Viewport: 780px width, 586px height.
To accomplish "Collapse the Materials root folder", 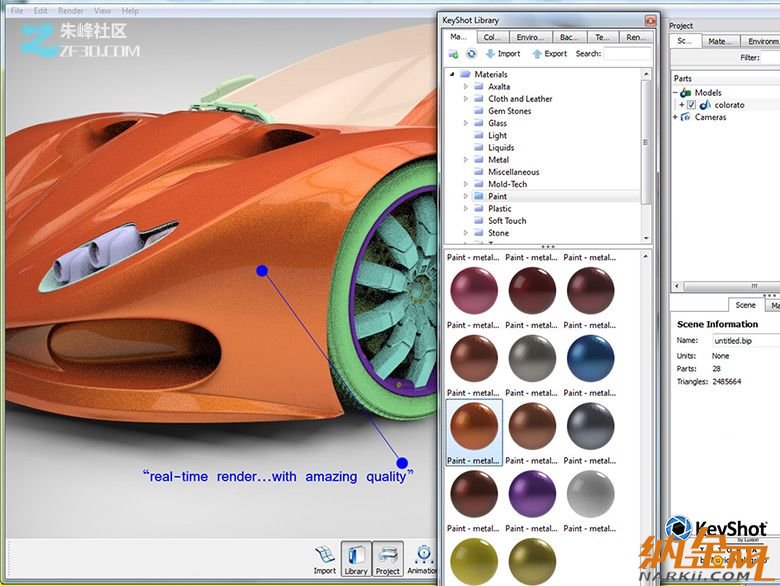I will tap(452, 74).
